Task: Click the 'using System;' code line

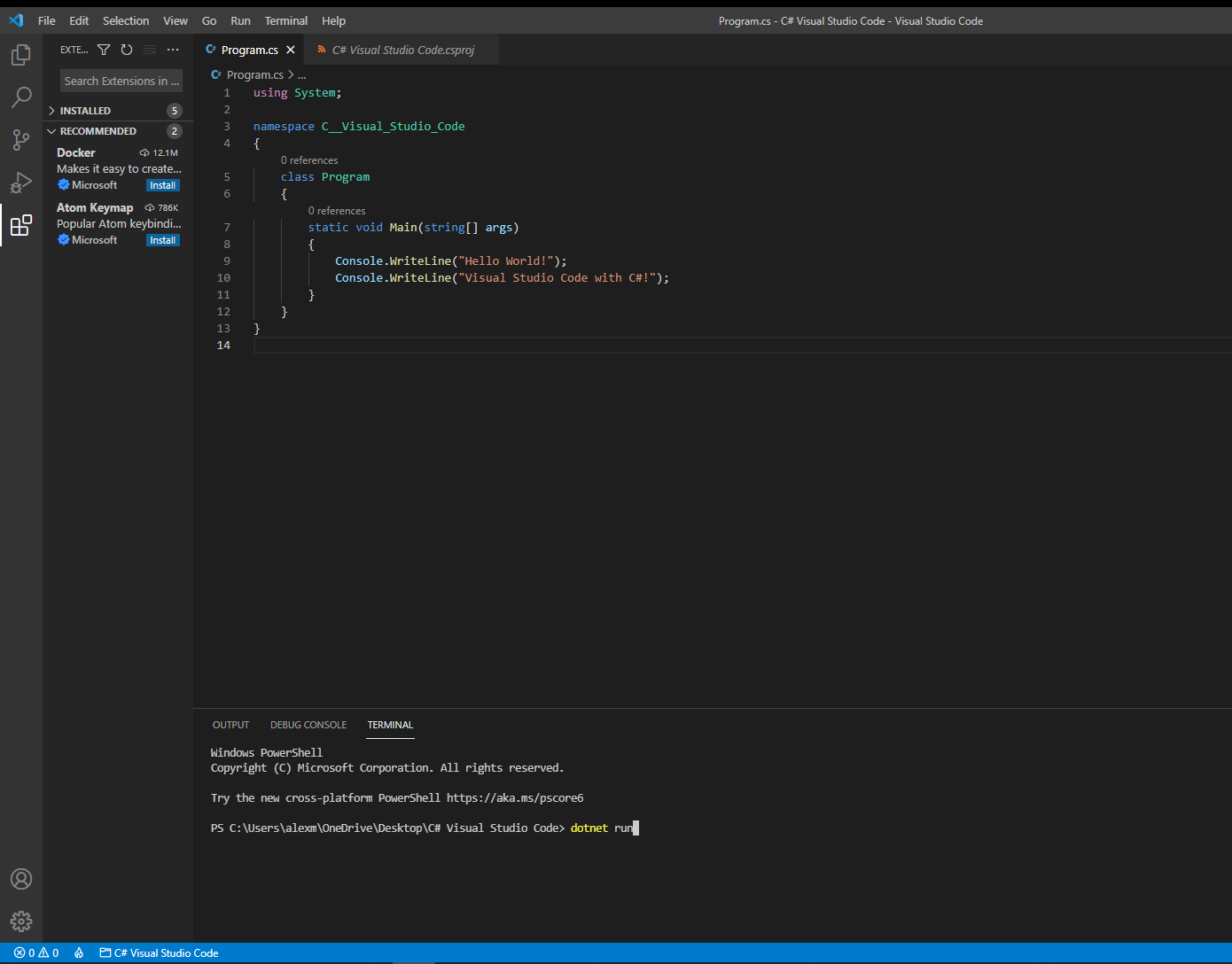Action: (x=297, y=93)
